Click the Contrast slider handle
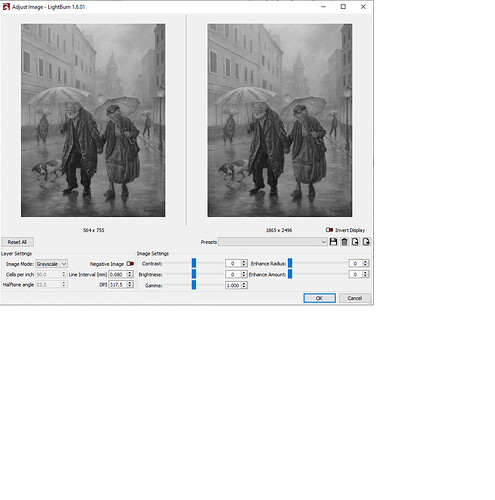This screenshot has height=500, width=495. coord(194,263)
